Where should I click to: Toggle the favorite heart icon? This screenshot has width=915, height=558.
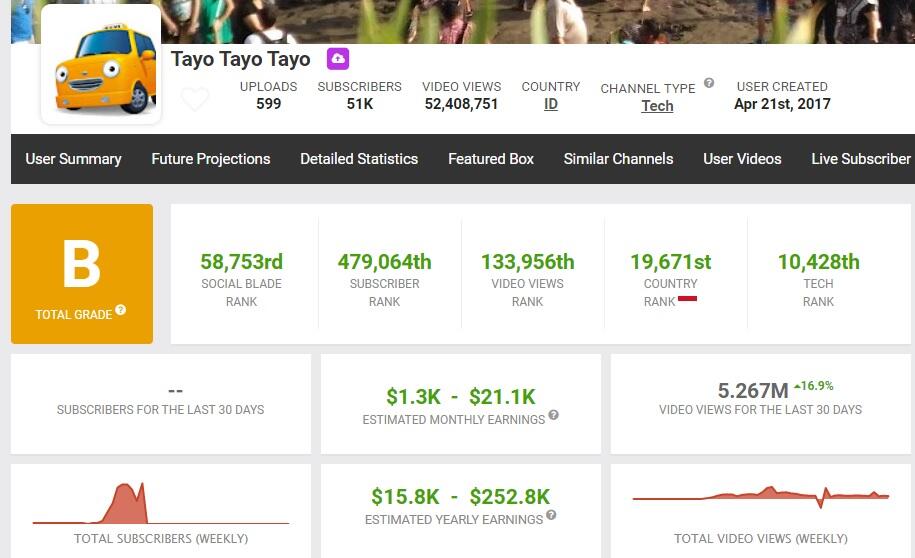(195, 99)
